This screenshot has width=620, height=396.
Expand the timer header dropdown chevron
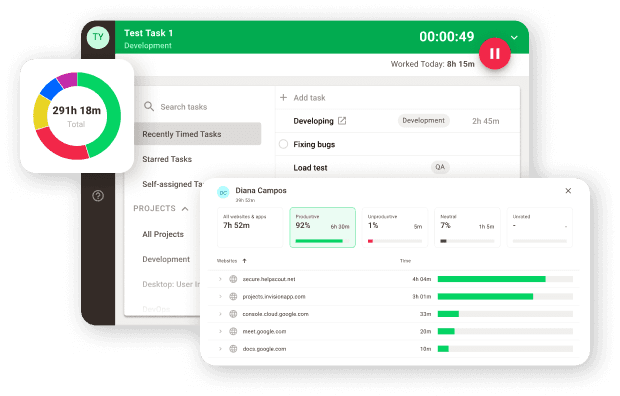click(x=514, y=38)
